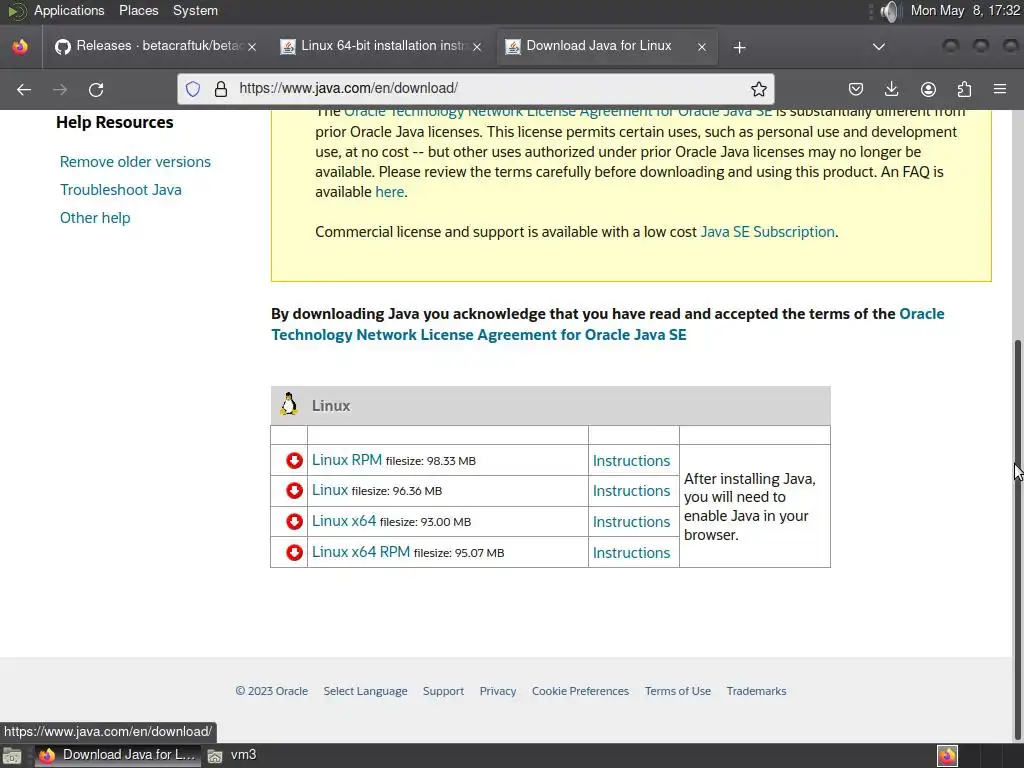Screen dimensions: 1024x768
Task: Open Troubleshoot Java link
Action: click(x=121, y=190)
